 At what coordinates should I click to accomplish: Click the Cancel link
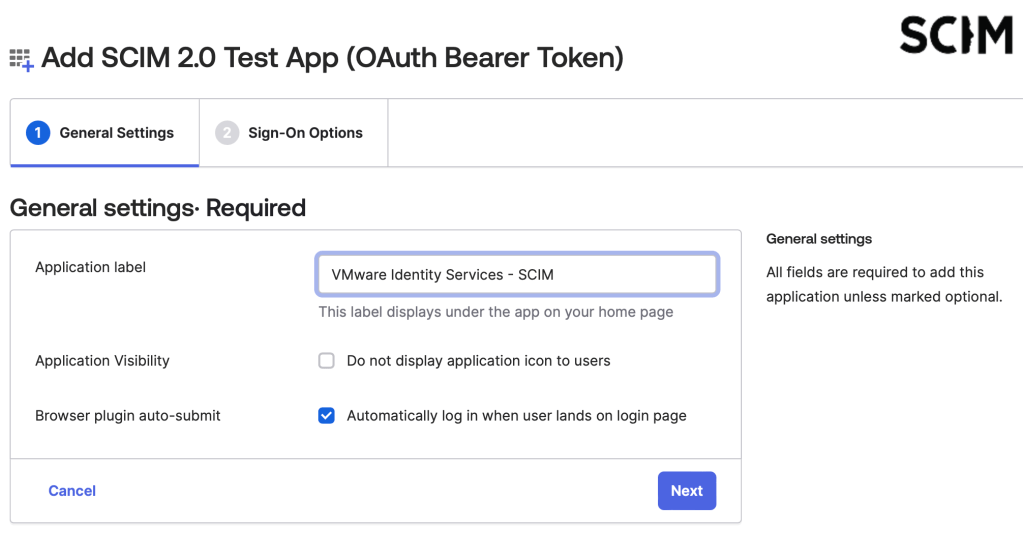pos(72,491)
